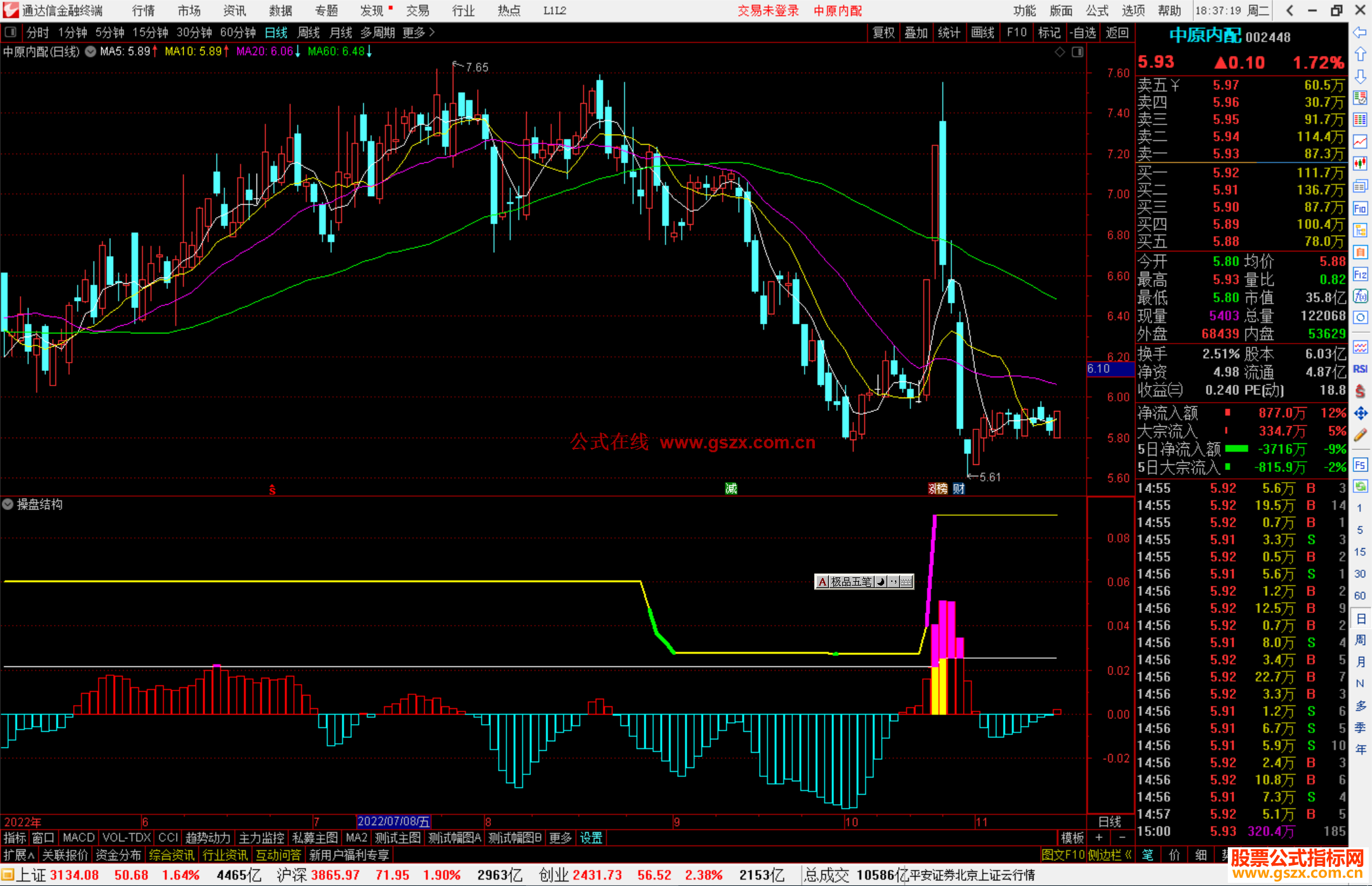Click the blue back arrow sidebar icon
This screenshot has height=886, width=1372.
pos(1360,32)
